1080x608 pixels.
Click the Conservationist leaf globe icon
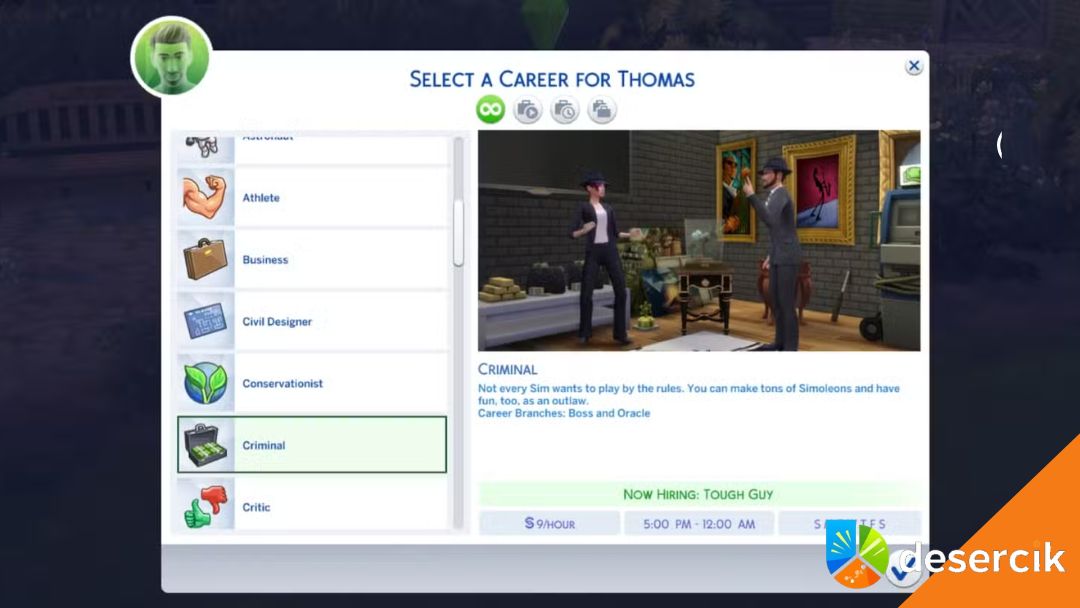206,384
